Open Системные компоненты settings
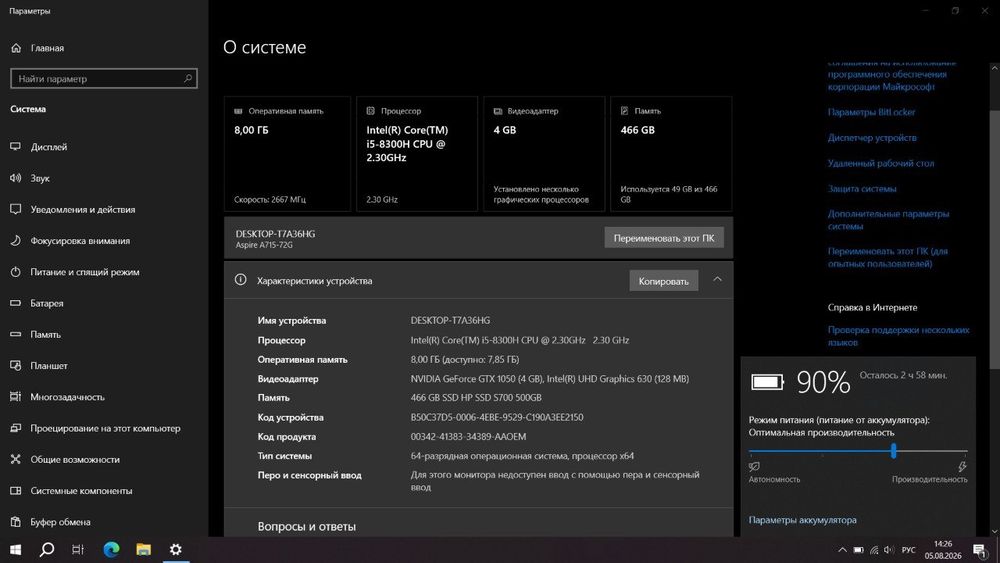The image size is (1000, 563). pos(82,490)
